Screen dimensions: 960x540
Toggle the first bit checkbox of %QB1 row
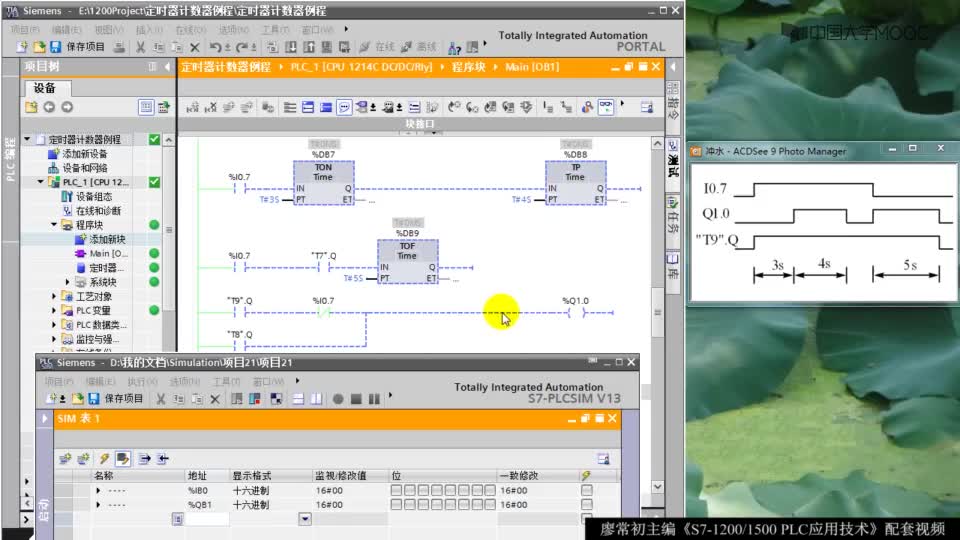(396, 504)
